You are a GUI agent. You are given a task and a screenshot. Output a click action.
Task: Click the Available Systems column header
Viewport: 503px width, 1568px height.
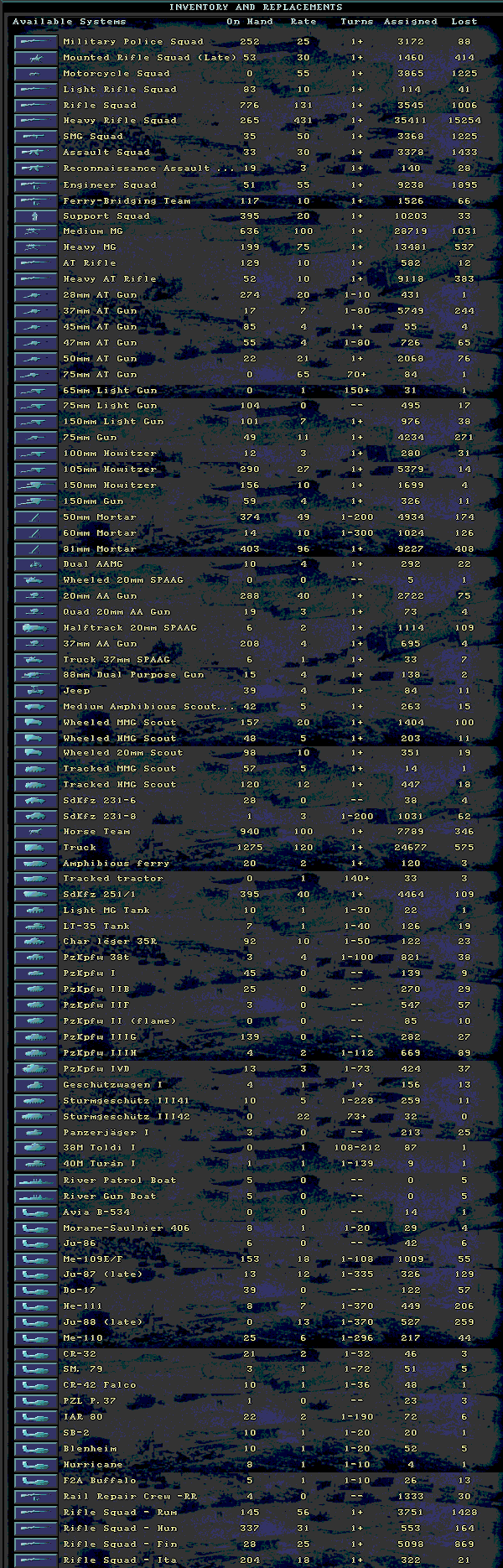70,22
